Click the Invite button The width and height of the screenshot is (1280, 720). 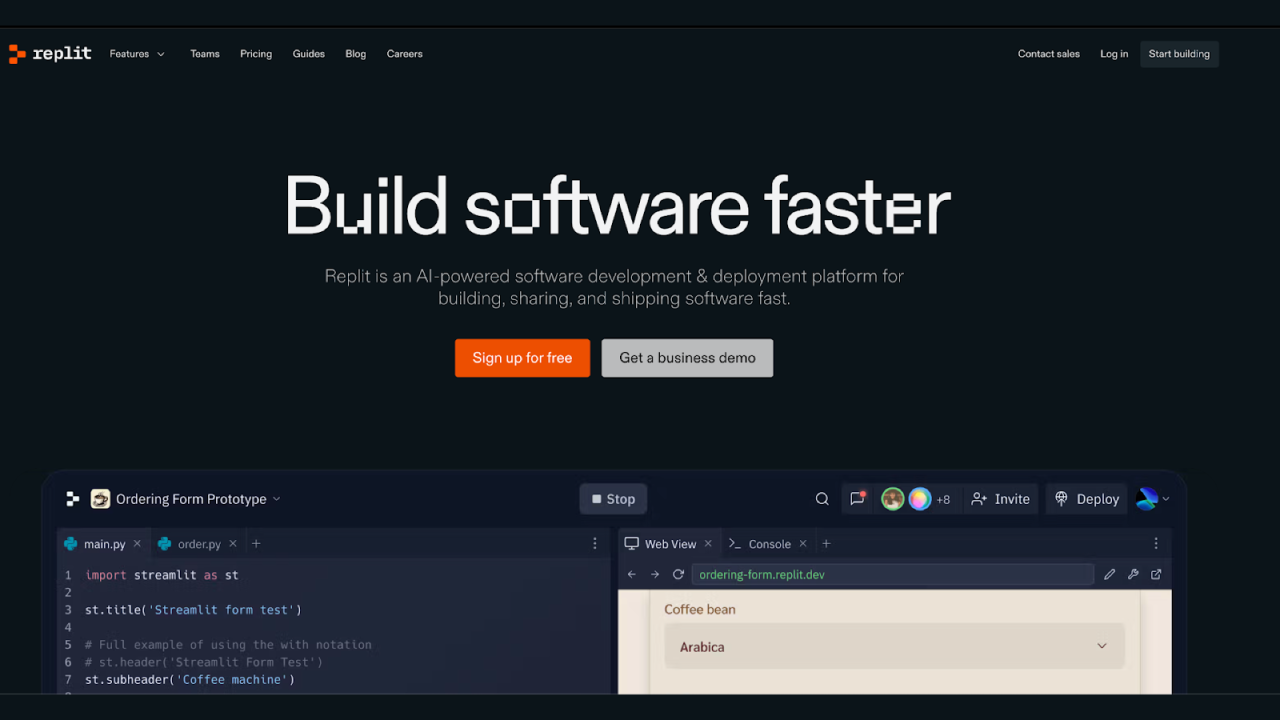1000,499
